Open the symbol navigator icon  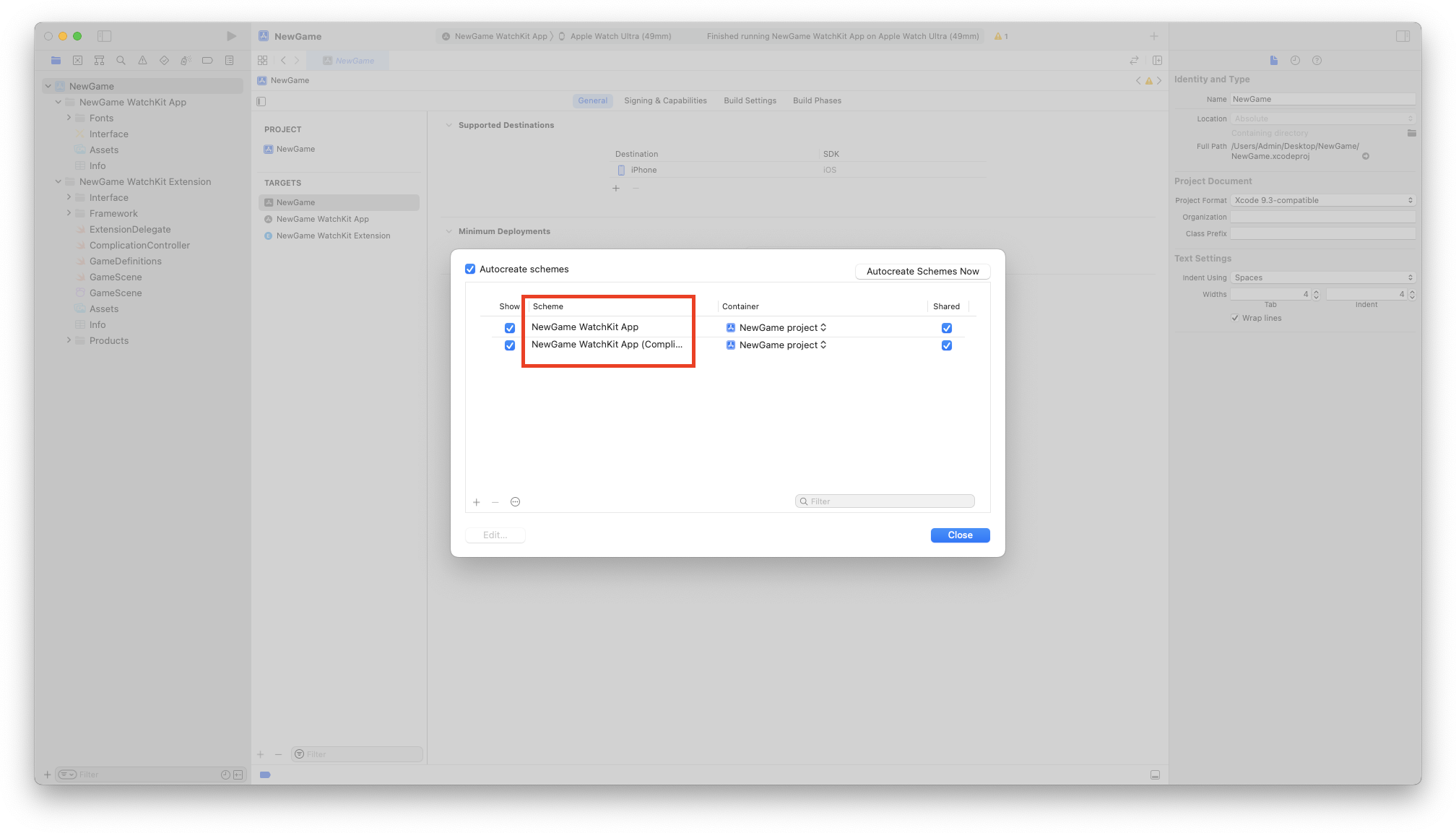99,61
